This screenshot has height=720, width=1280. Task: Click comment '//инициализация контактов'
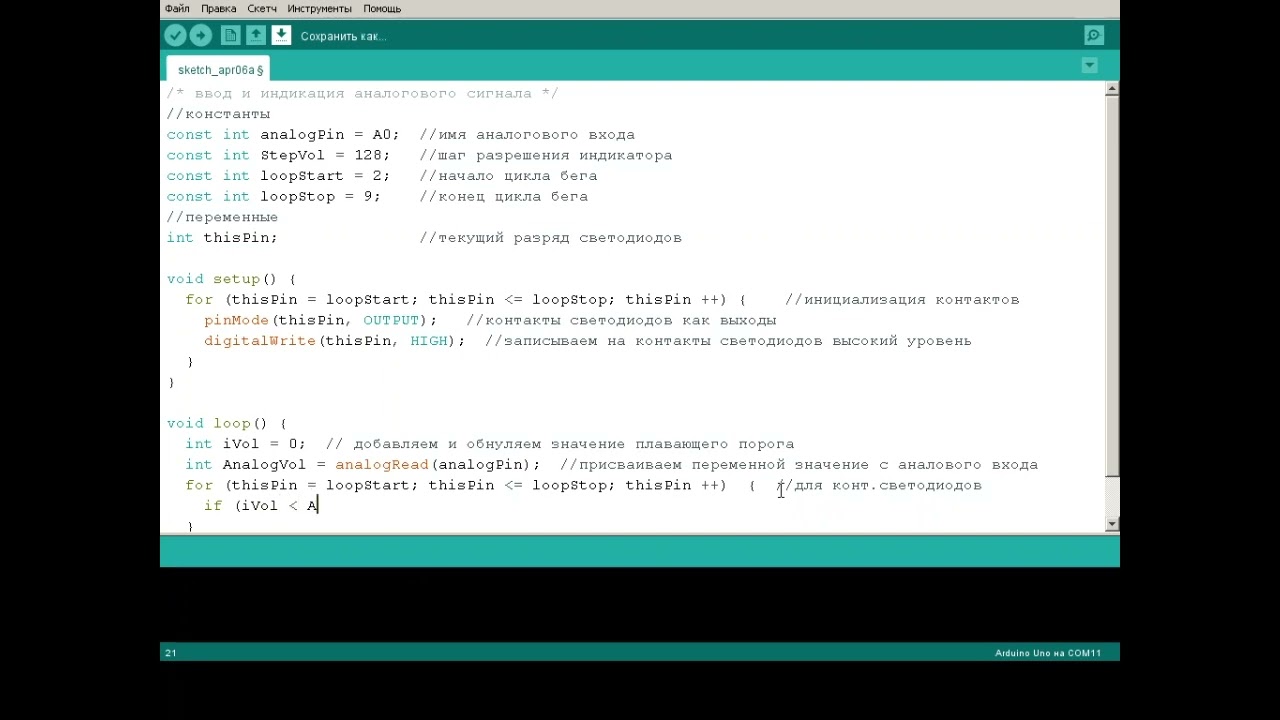point(902,300)
